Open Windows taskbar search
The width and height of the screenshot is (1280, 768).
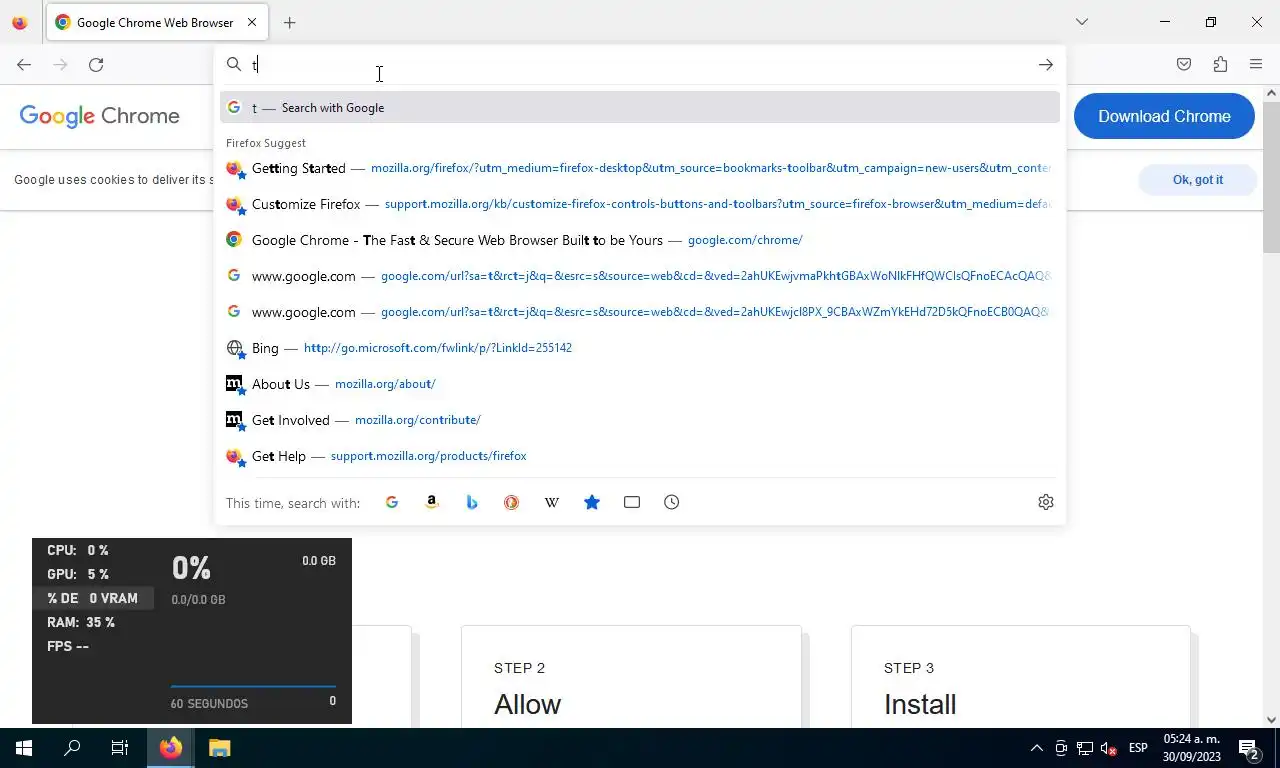pos(72,748)
